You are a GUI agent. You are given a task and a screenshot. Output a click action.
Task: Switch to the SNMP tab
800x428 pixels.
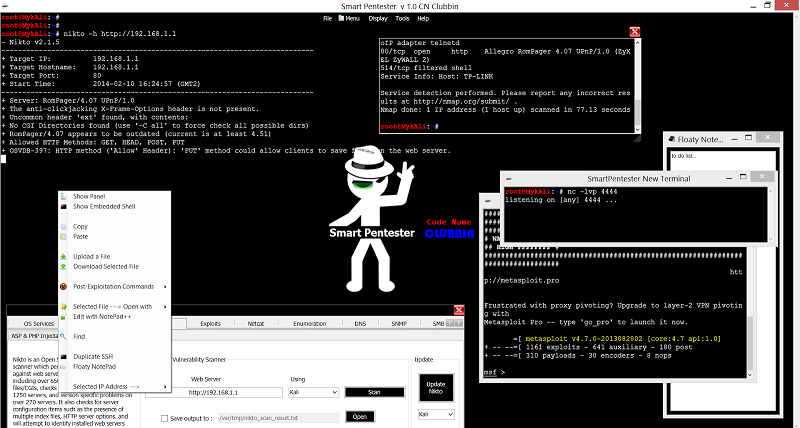(x=399, y=323)
